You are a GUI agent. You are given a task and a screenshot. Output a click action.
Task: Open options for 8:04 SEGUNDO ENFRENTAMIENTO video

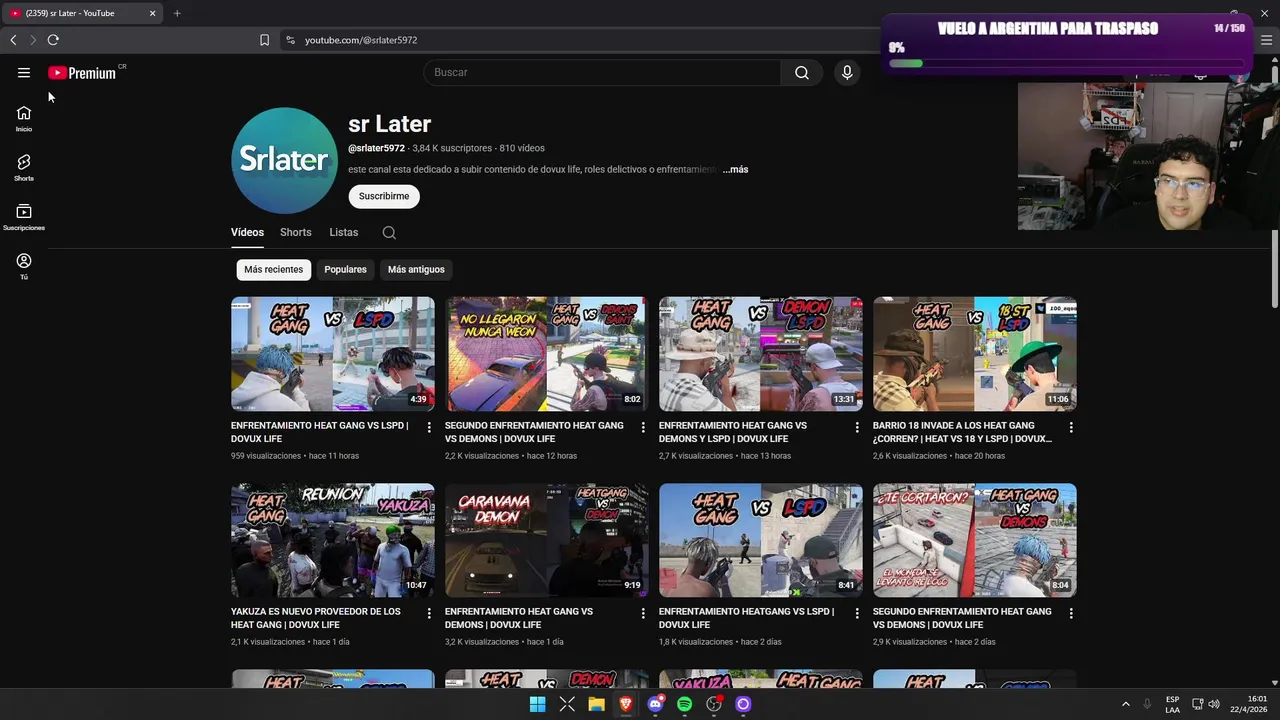coord(1071,613)
